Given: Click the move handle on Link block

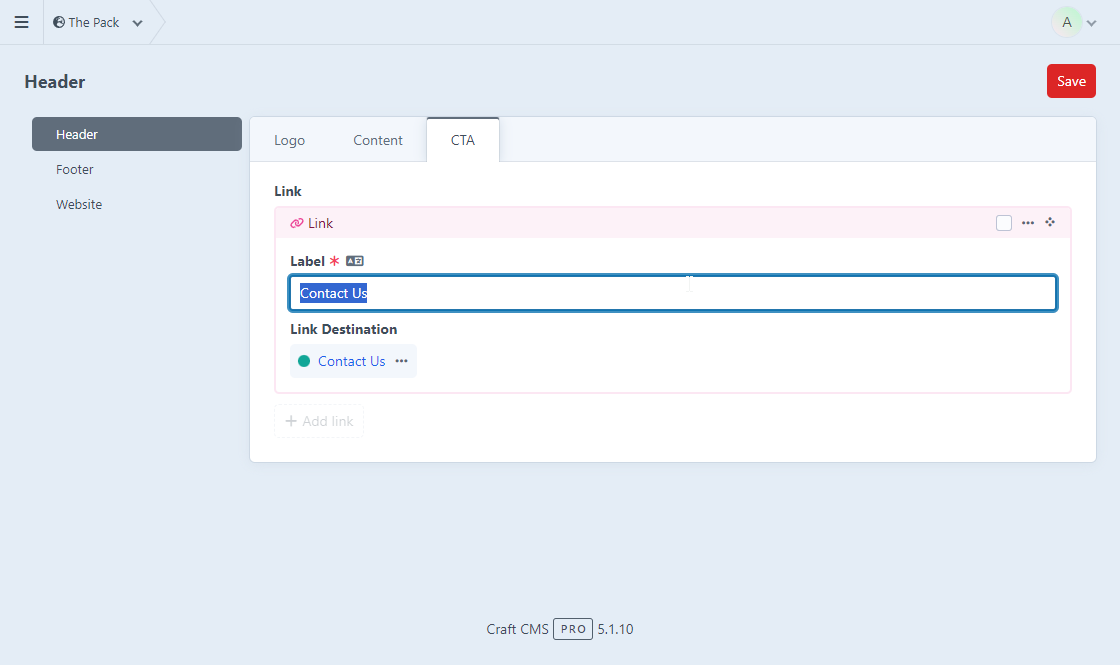Looking at the screenshot, I should [x=1050, y=222].
